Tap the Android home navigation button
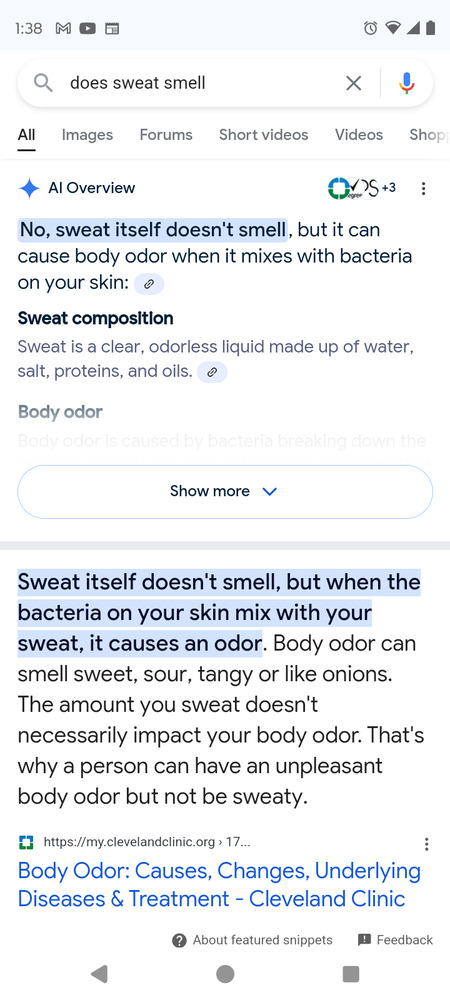 [225, 974]
